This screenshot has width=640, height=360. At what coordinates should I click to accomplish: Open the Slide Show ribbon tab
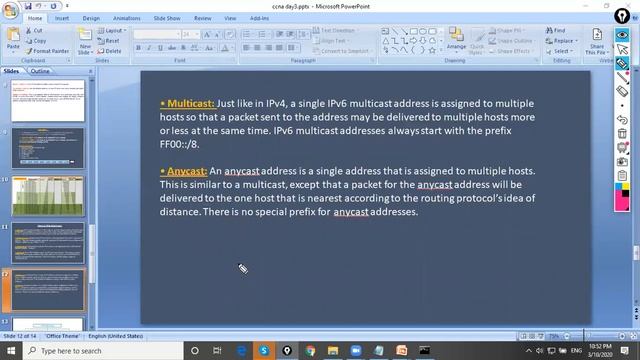click(x=167, y=18)
